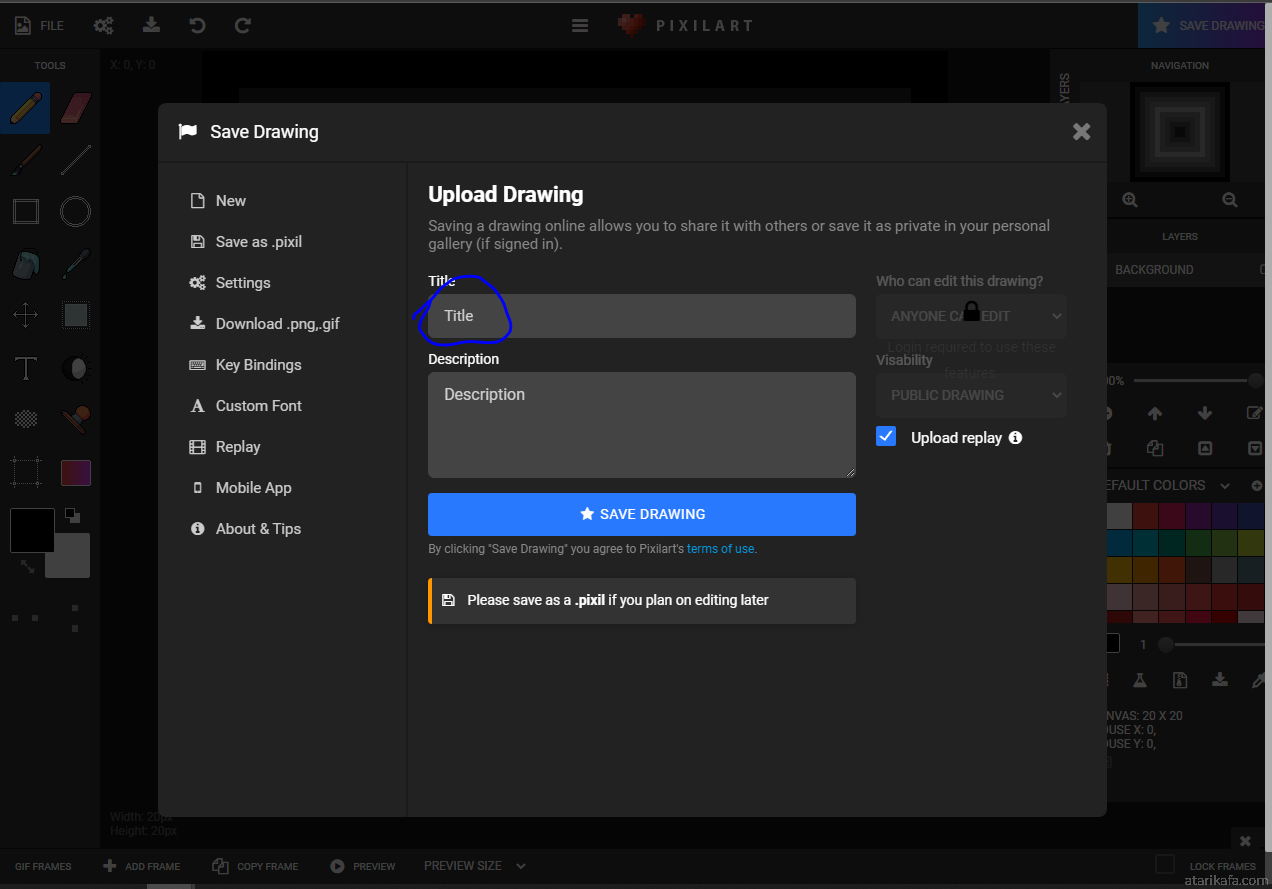
Task: Open the Mobile App section
Action: (241, 488)
